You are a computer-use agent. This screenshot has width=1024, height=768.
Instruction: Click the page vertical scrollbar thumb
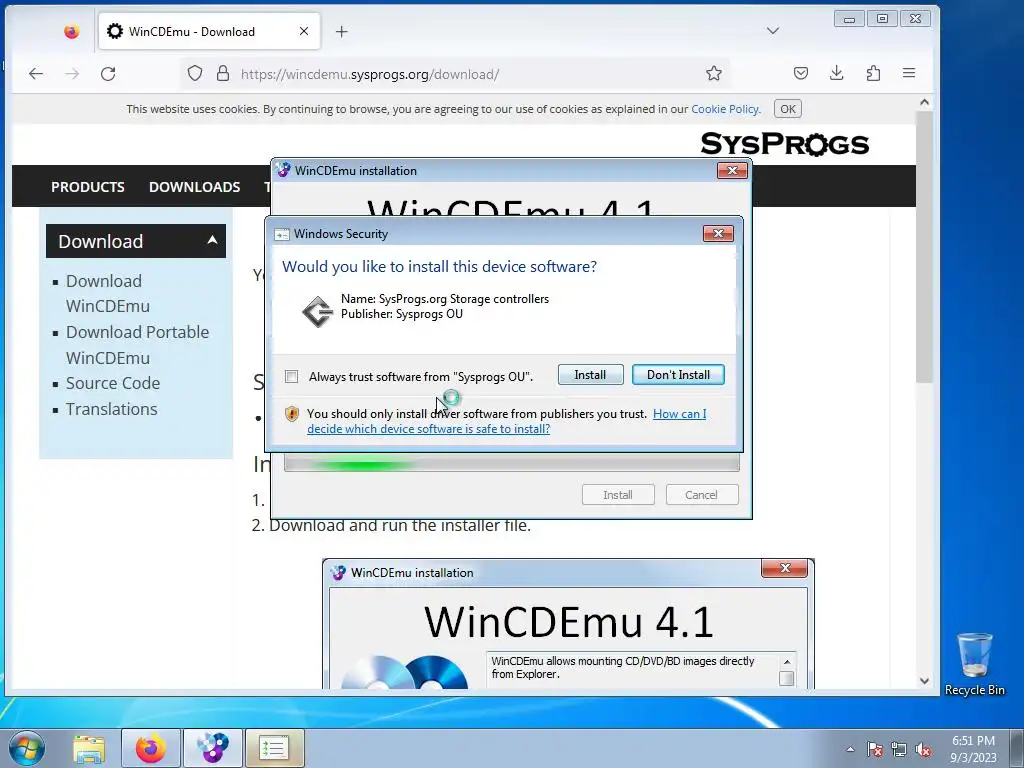click(923, 247)
